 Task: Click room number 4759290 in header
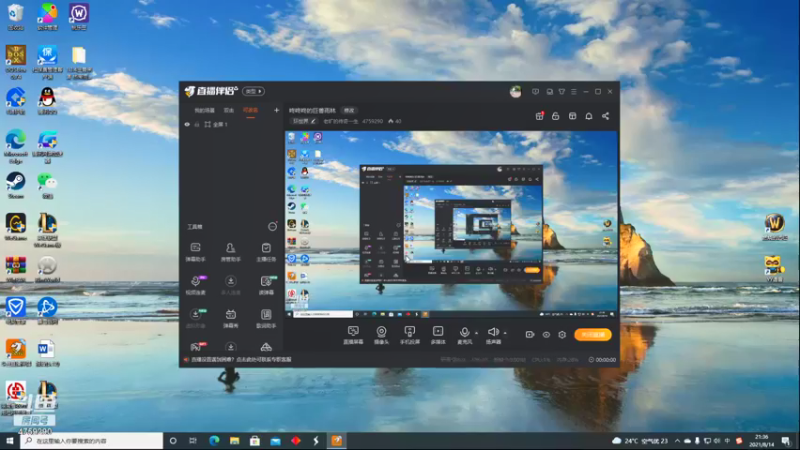tap(372, 121)
